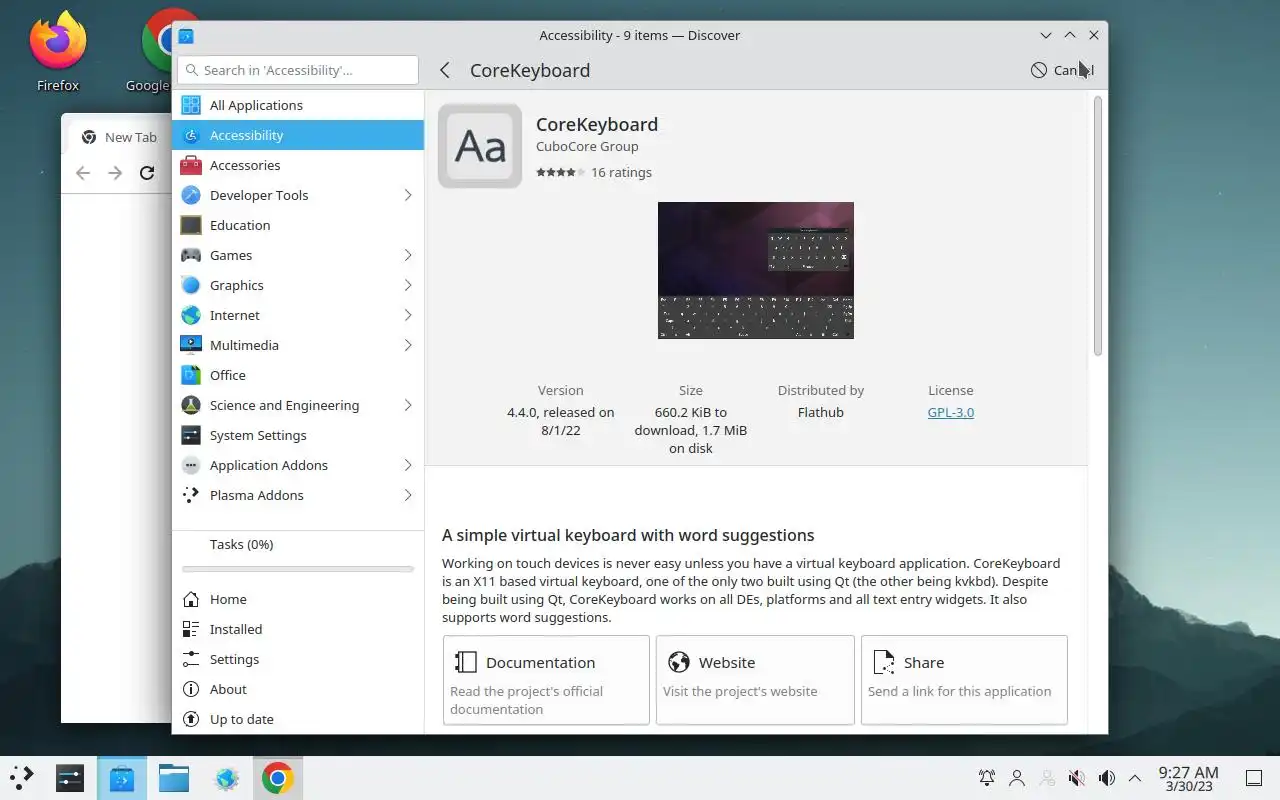Viewport: 1280px width, 800px height.
Task: Click the Games controller icon
Action: pos(191,255)
